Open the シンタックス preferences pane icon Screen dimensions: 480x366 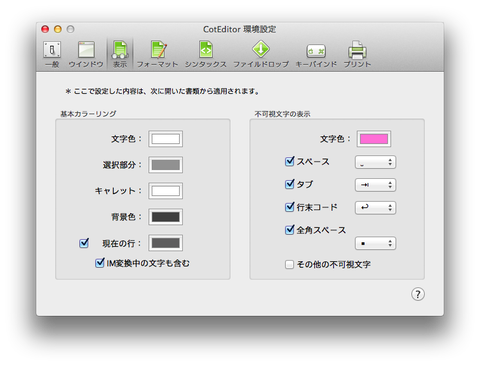[x=206, y=54]
